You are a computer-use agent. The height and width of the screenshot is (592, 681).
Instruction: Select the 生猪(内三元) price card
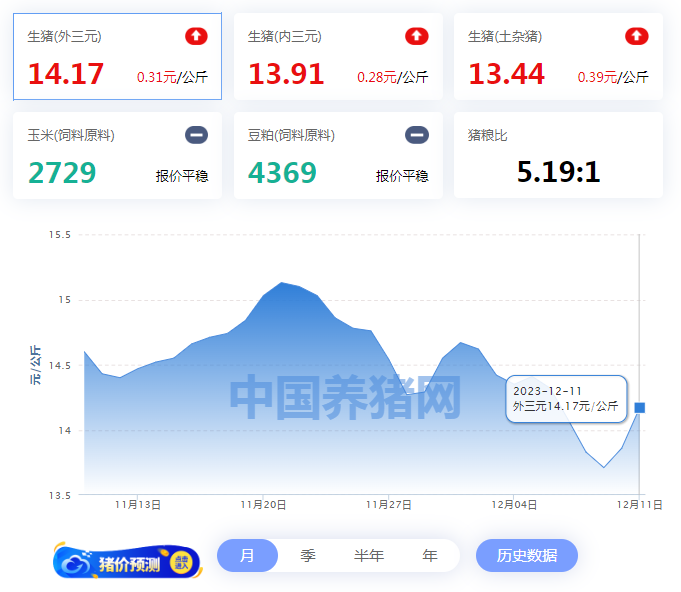click(x=338, y=56)
